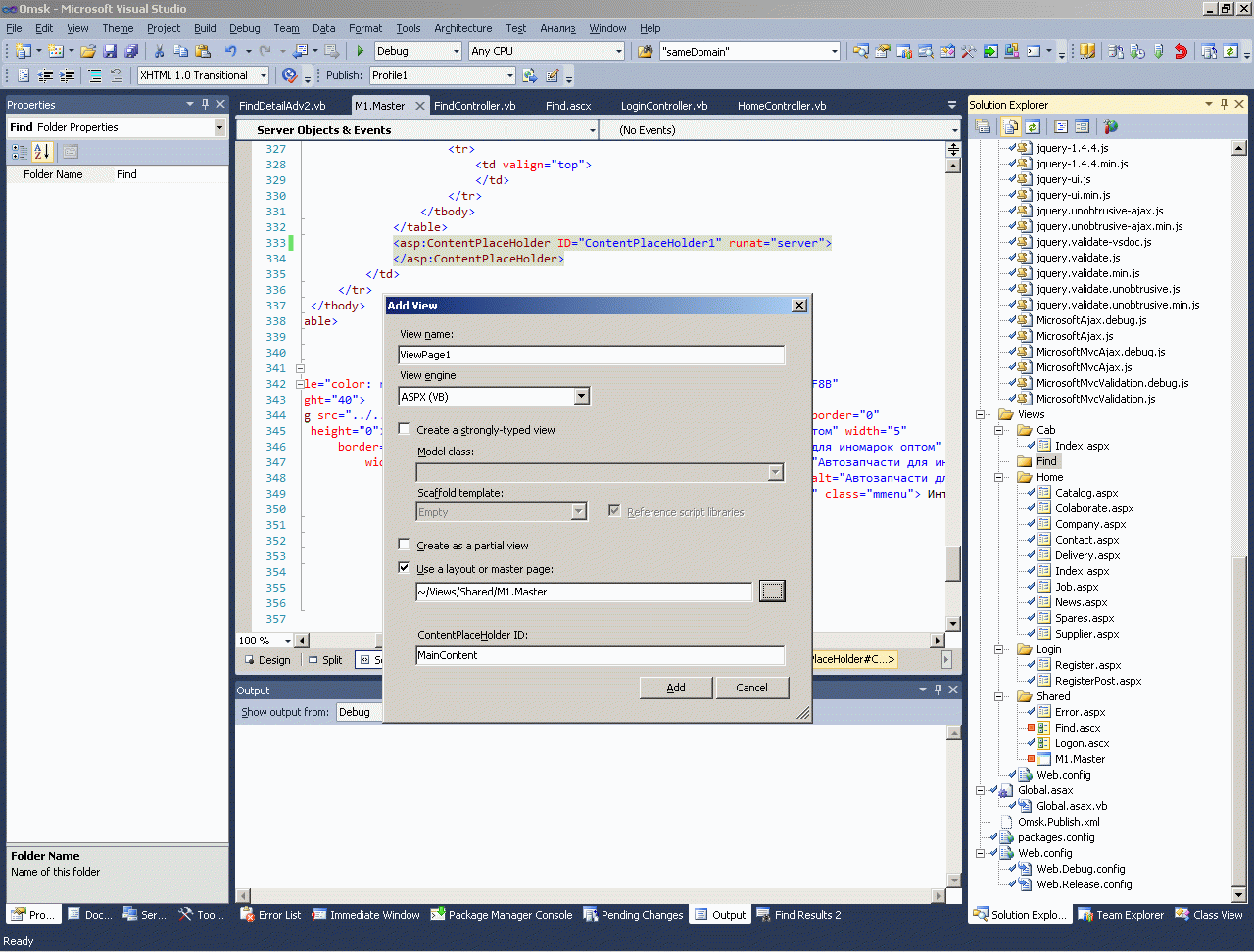Open the Find Results 2 tab
This screenshot has width=1254, height=952.
pos(797,915)
